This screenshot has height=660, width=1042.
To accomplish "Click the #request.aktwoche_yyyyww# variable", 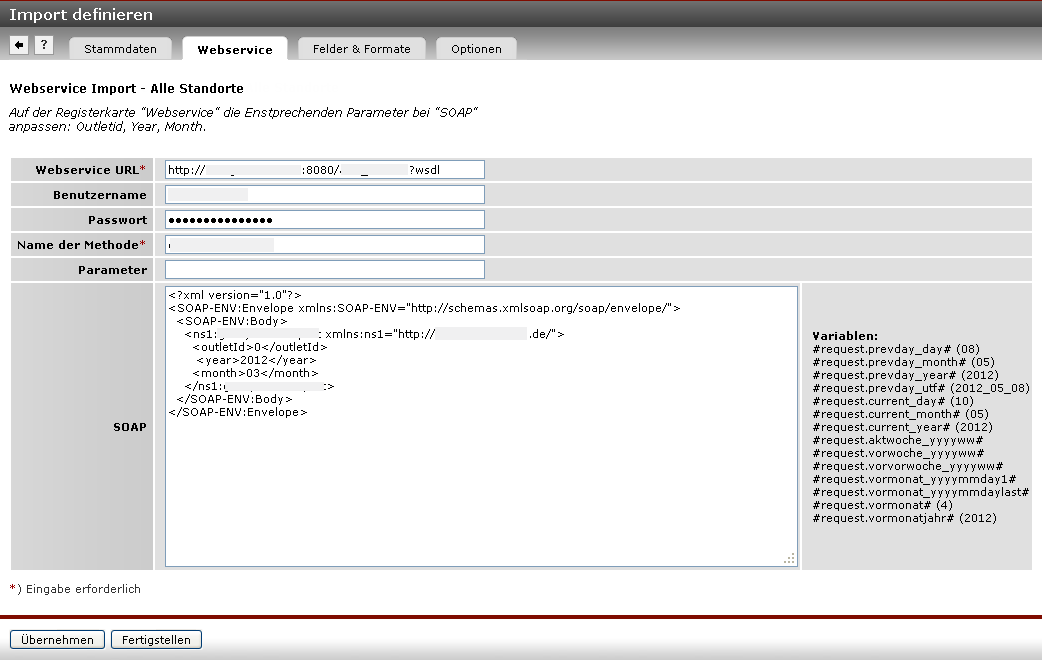I will [x=898, y=440].
